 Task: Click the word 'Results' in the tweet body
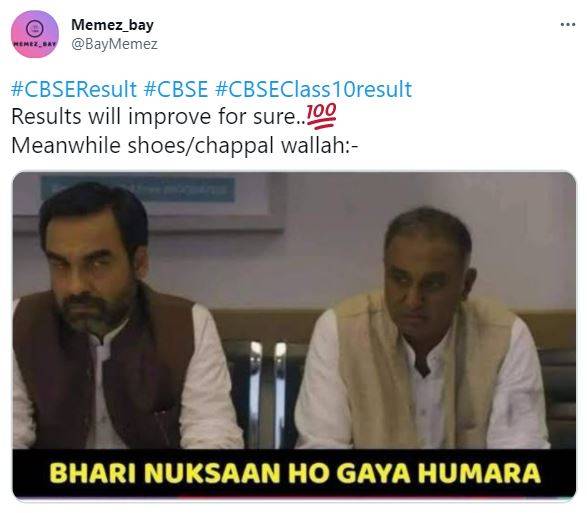[x=46, y=116]
